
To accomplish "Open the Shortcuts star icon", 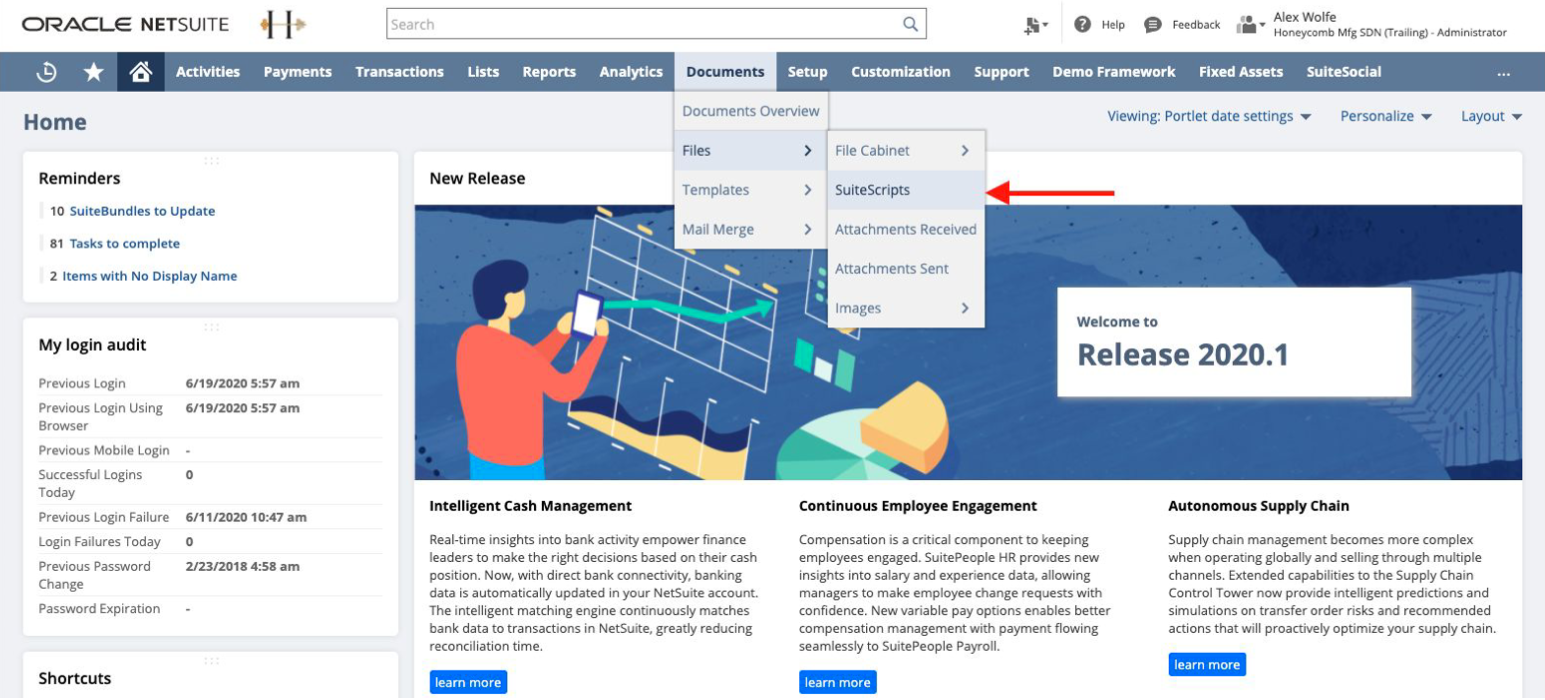I will tap(94, 72).
